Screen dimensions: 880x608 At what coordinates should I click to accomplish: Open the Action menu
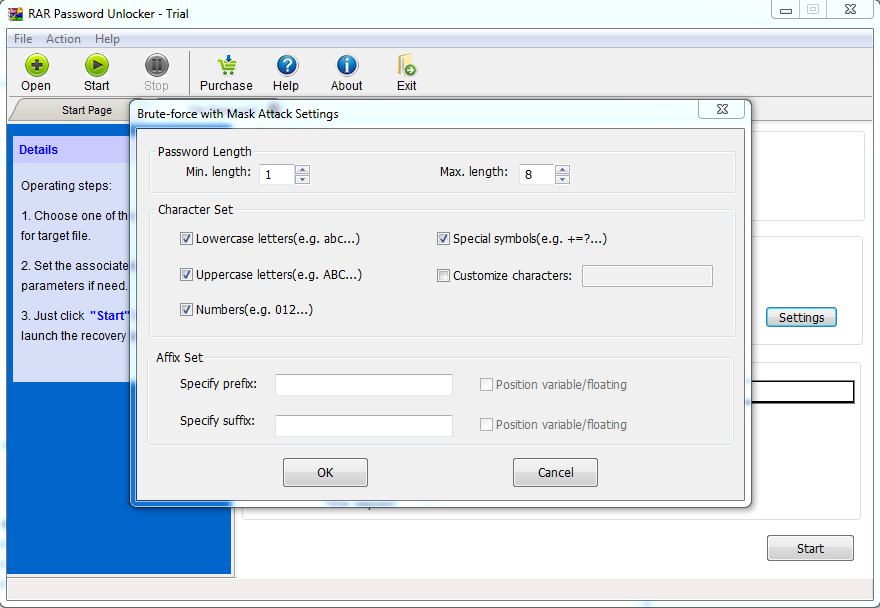tap(63, 39)
